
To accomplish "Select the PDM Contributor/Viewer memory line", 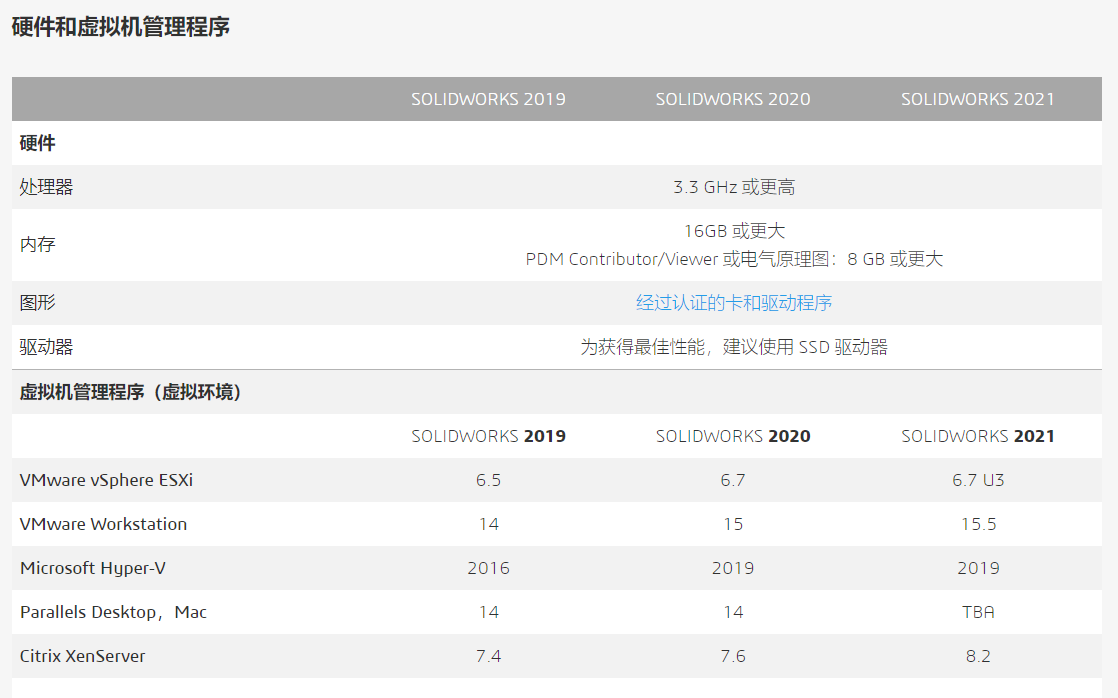I will (x=734, y=259).
